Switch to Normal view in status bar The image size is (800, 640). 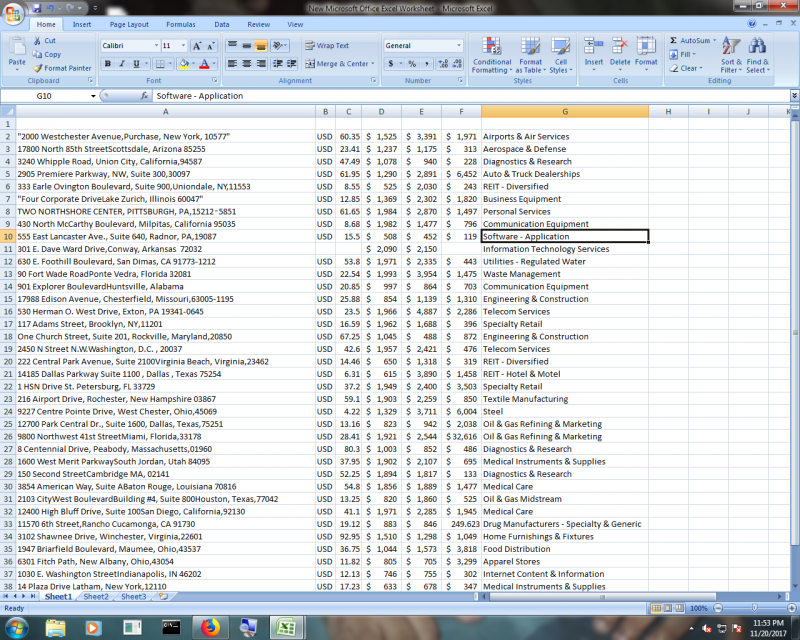[x=657, y=608]
